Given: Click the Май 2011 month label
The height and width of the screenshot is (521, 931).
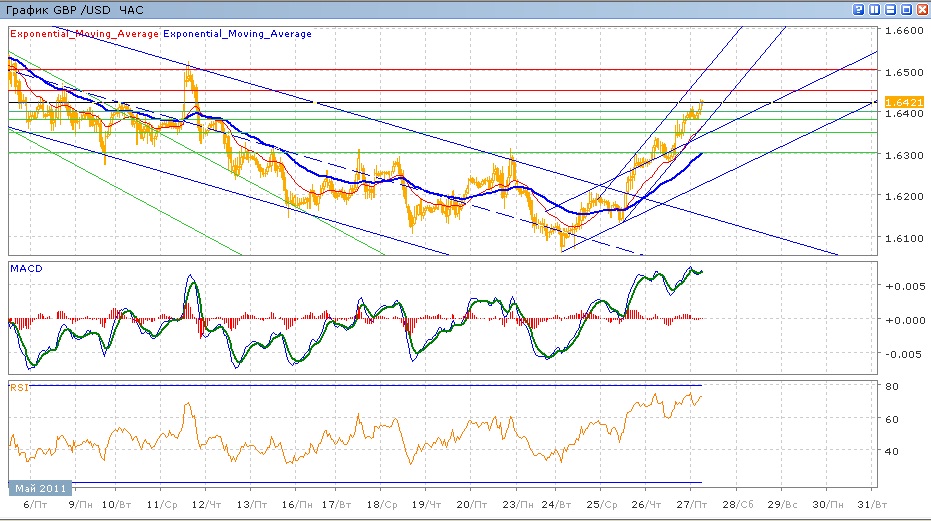Looking at the screenshot, I should 40,488.
